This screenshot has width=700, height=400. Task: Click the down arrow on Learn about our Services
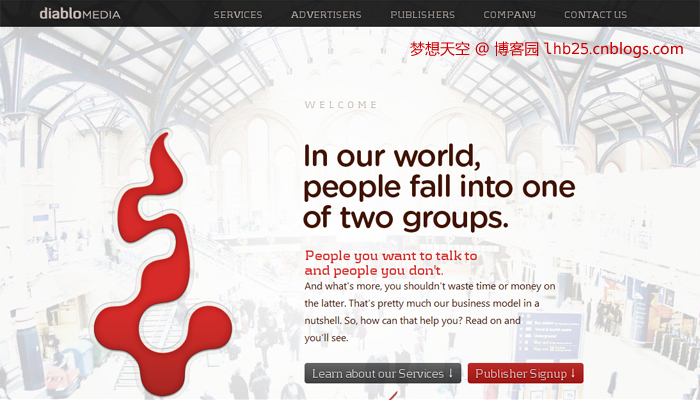[x=451, y=373]
